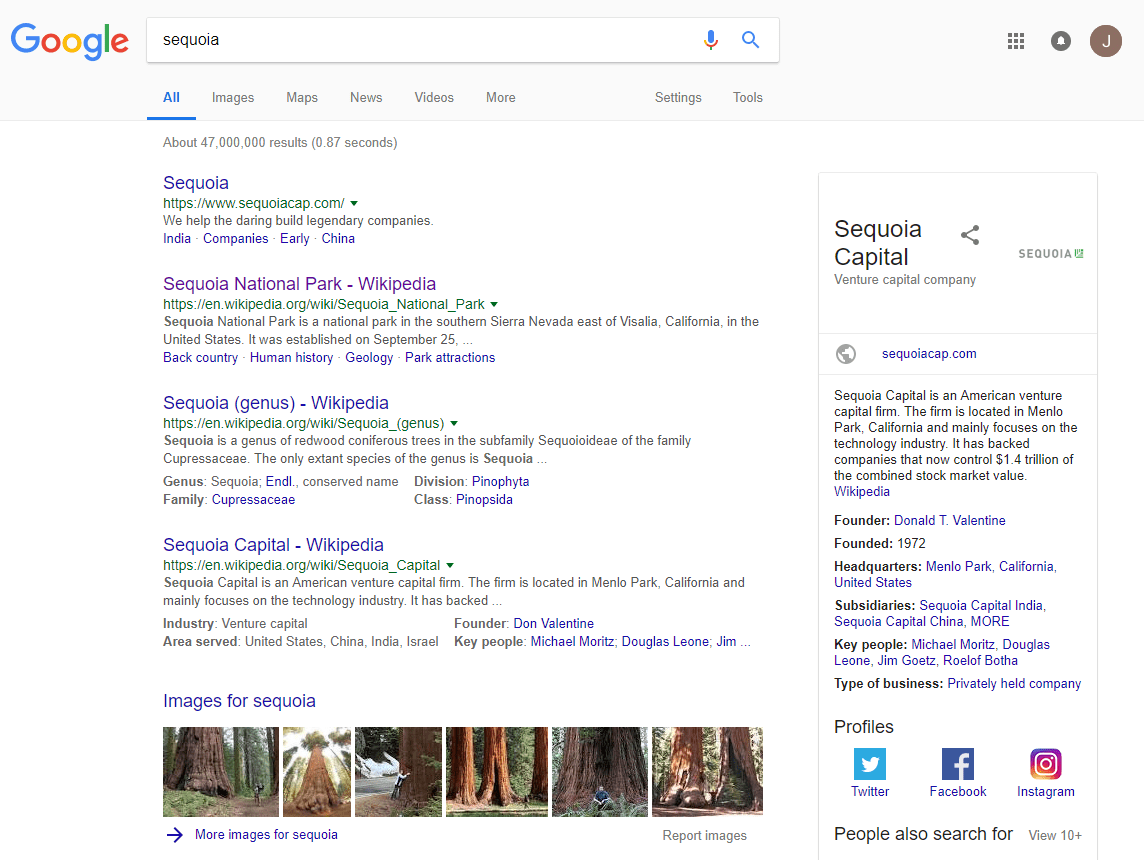1144x860 pixels.
Task: Start voice search with microphone icon
Action: 711,39
